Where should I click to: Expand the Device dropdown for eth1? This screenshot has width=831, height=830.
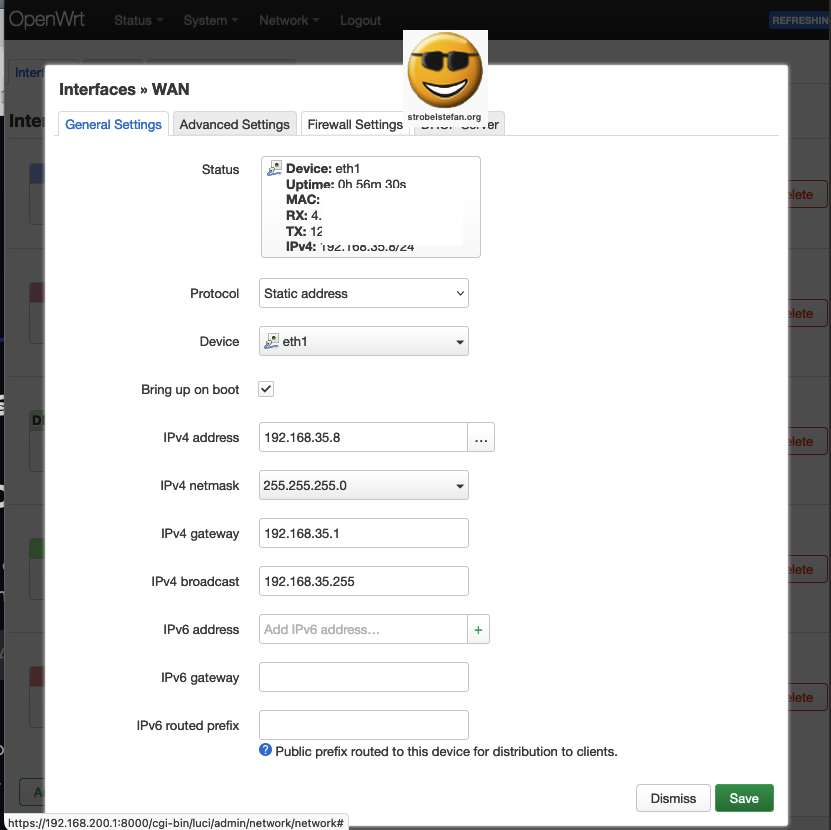(459, 341)
